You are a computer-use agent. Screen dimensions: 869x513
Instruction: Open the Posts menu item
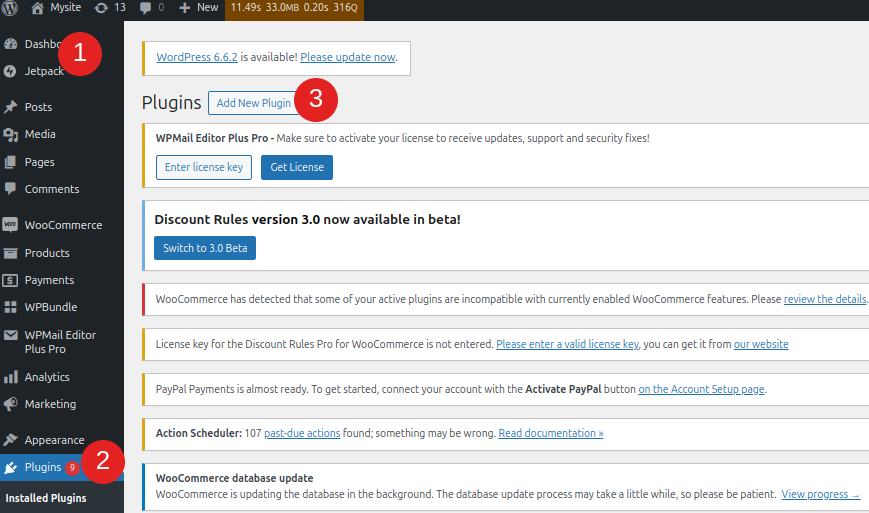38,107
